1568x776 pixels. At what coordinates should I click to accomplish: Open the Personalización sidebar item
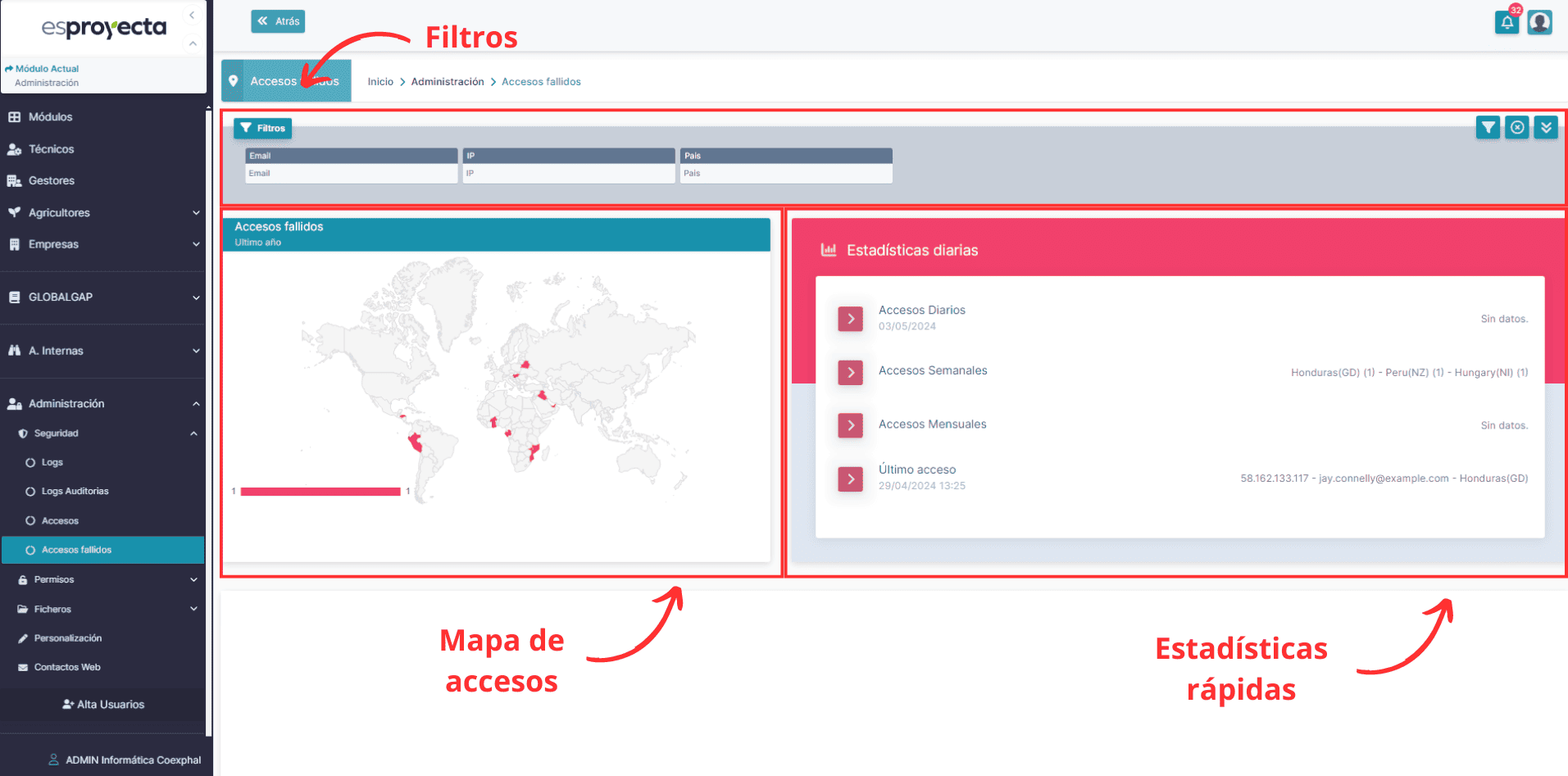[68, 638]
